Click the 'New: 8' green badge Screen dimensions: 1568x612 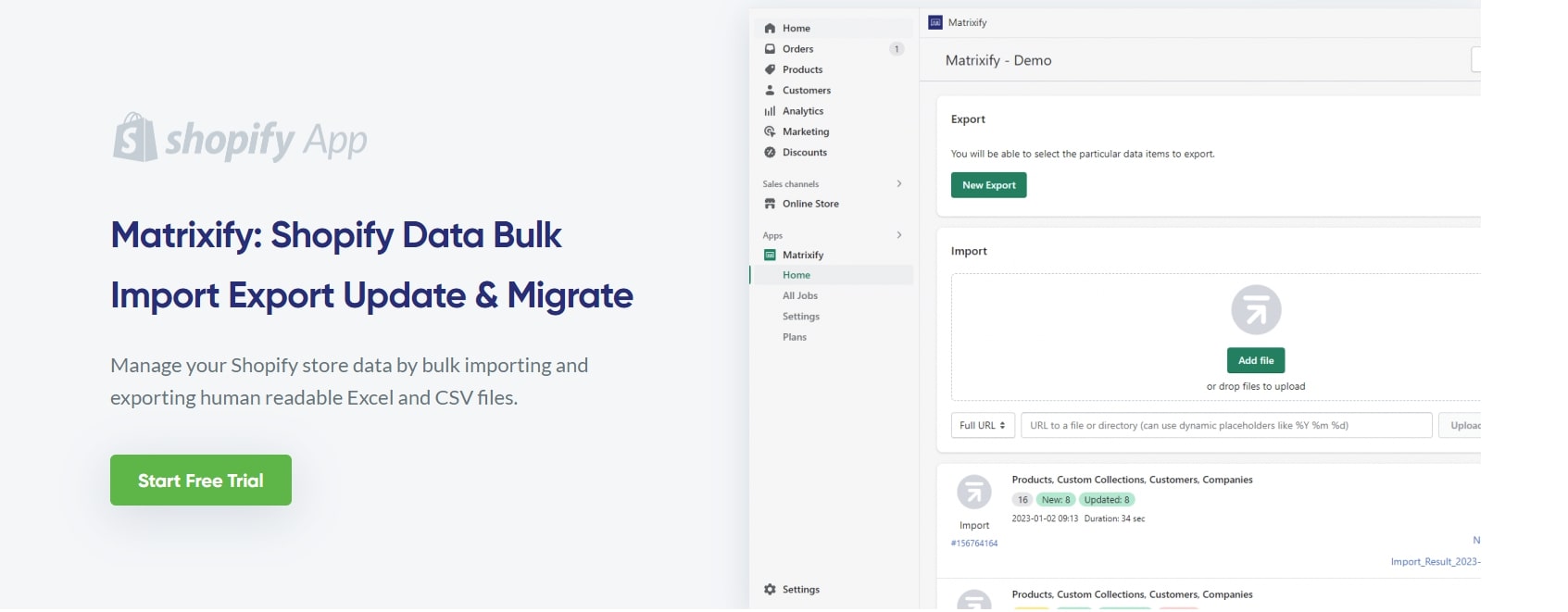1056,500
